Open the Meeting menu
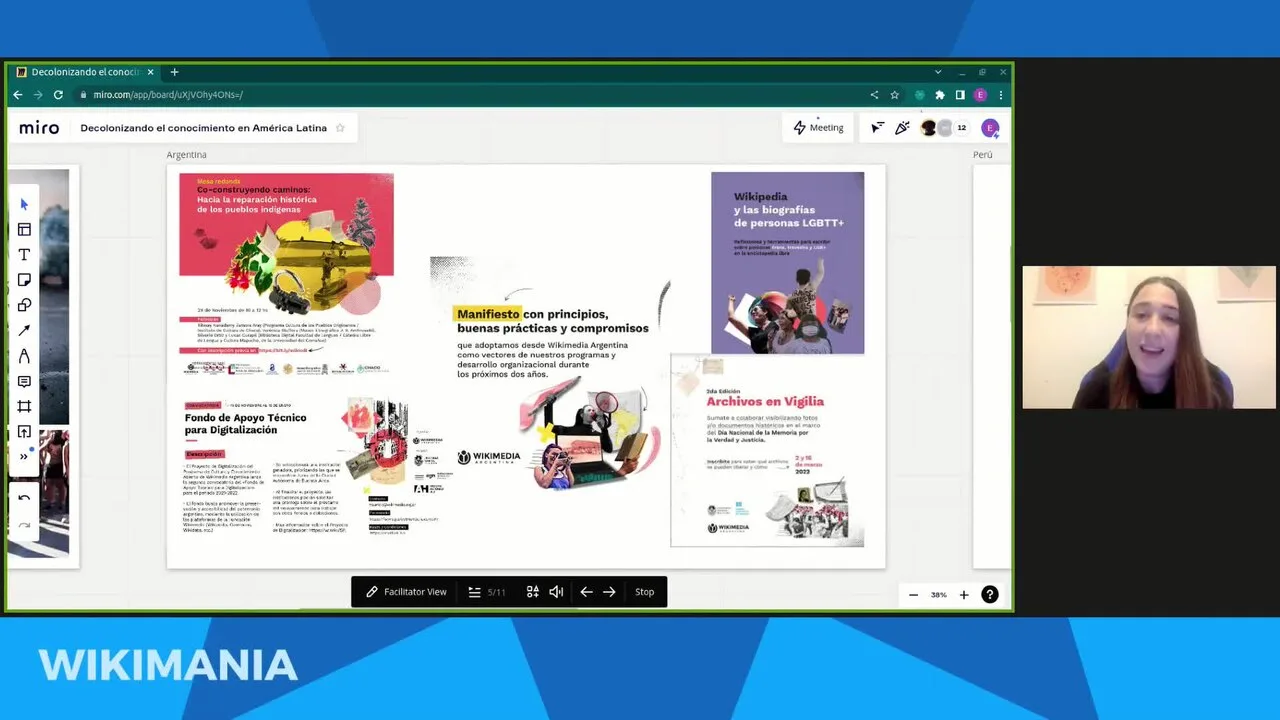Viewport: 1280px width, 720px height. 818,128
